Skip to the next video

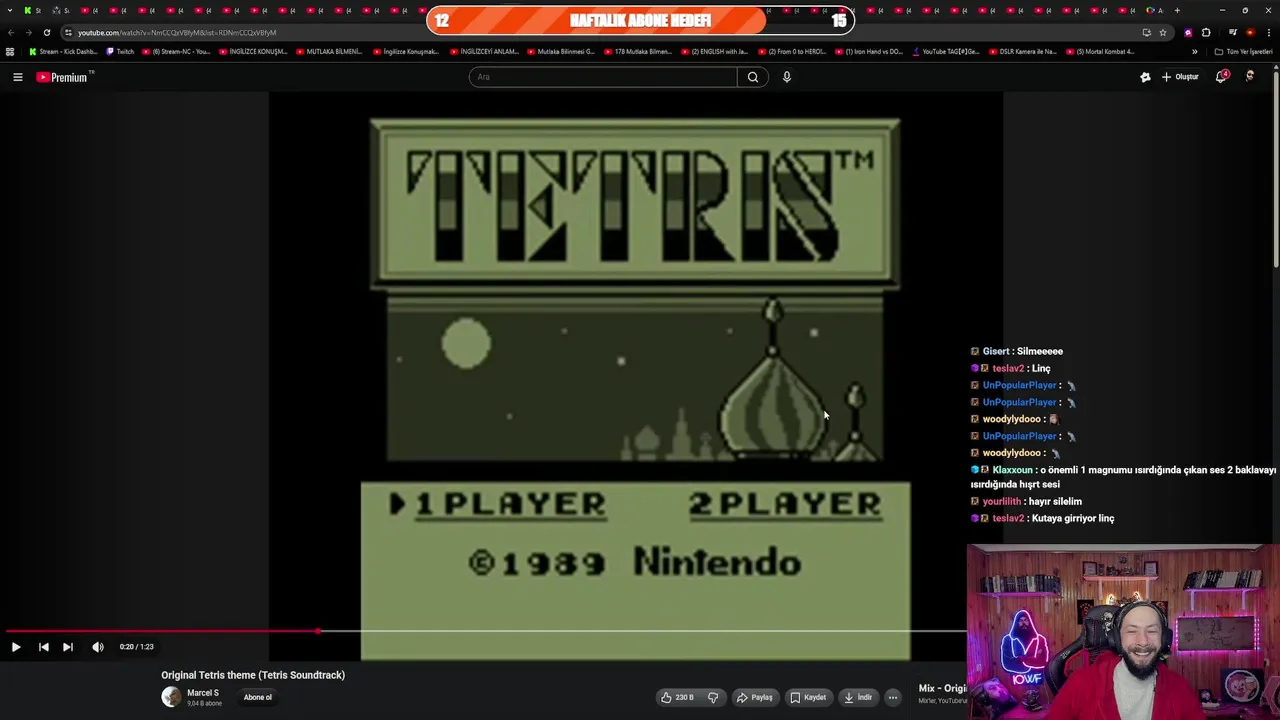pos(68,647)
